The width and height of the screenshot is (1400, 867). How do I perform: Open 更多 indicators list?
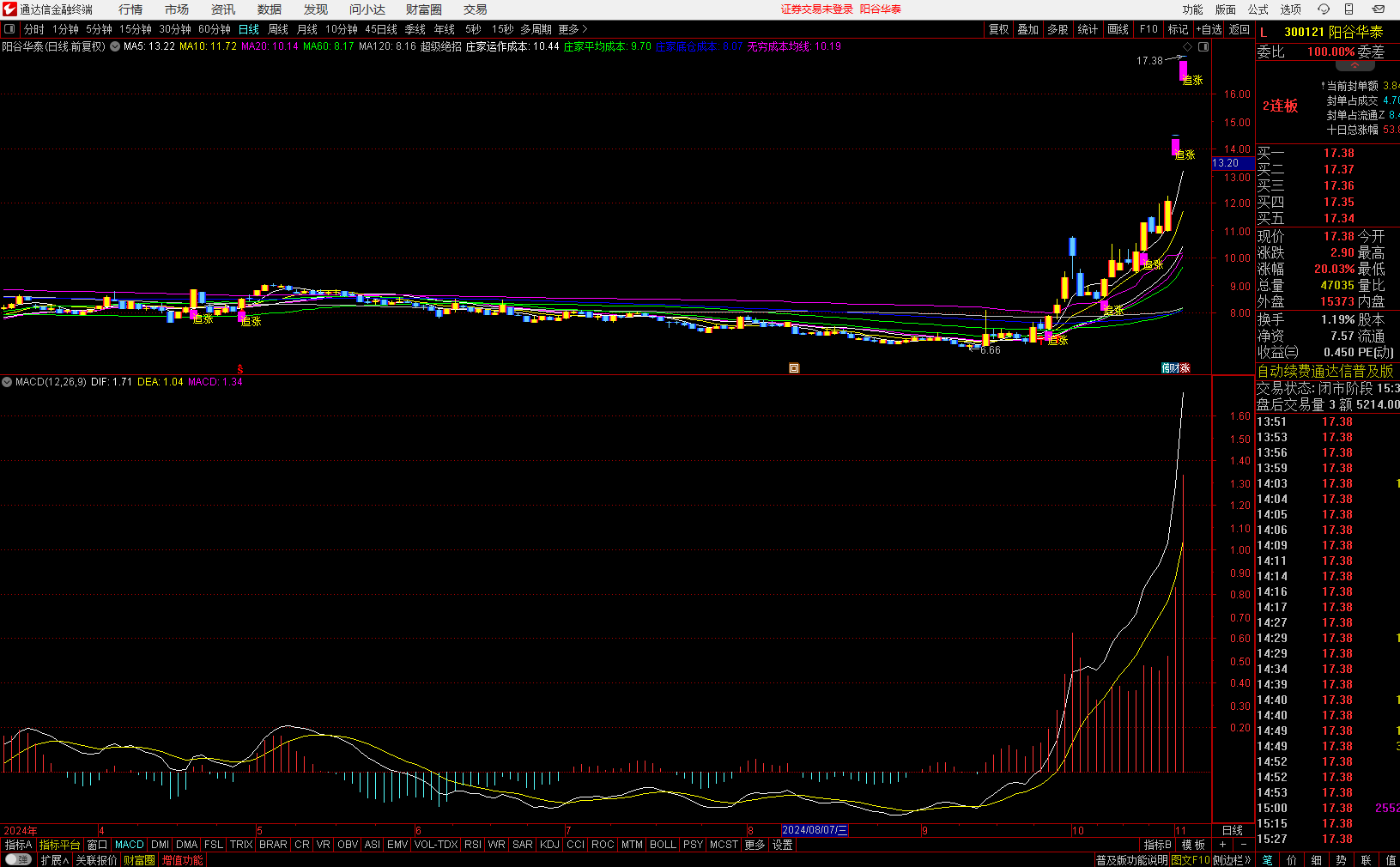pos(755,845)
